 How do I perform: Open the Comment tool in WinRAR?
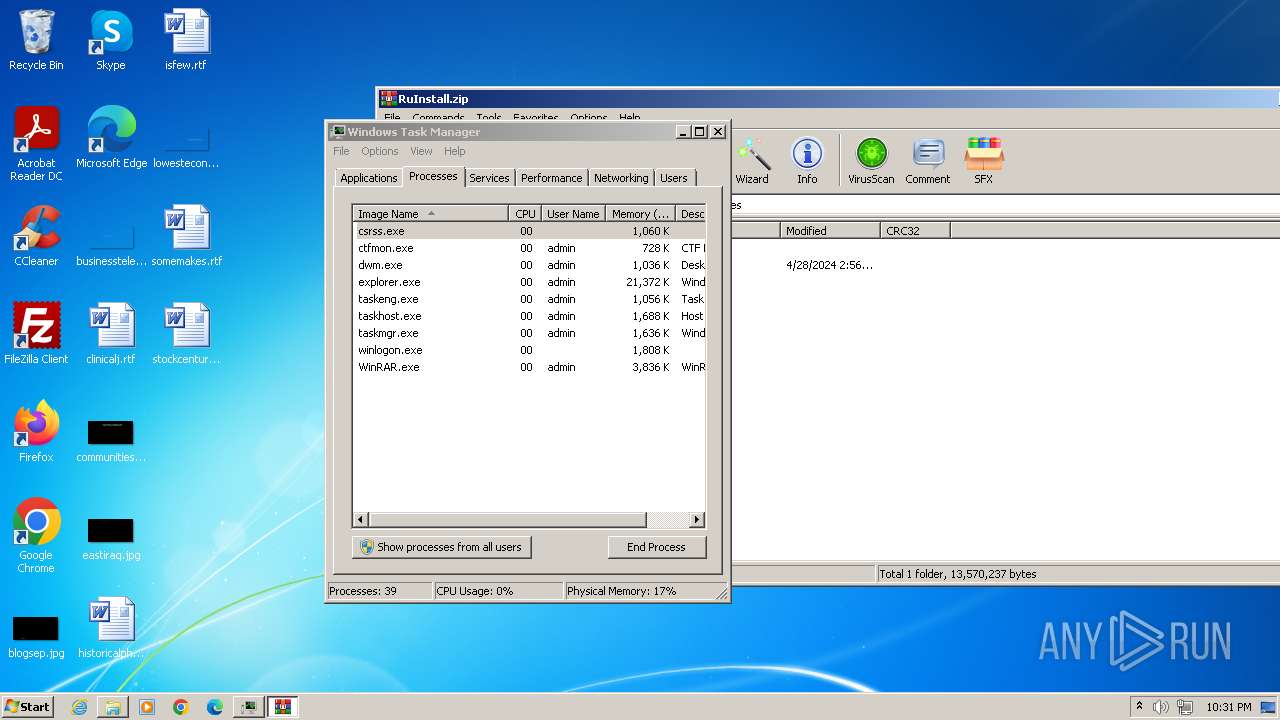coord(928,161)
